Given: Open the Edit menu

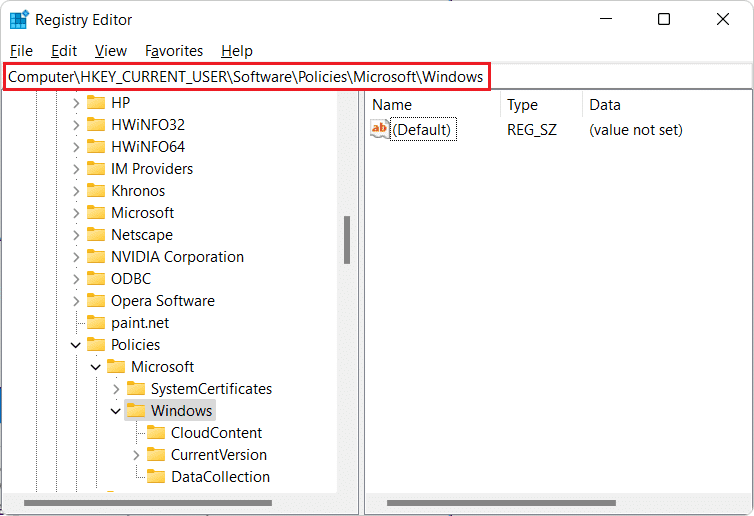Looking at the screenshot, I should pyautogui.click(x=64, y=51).
